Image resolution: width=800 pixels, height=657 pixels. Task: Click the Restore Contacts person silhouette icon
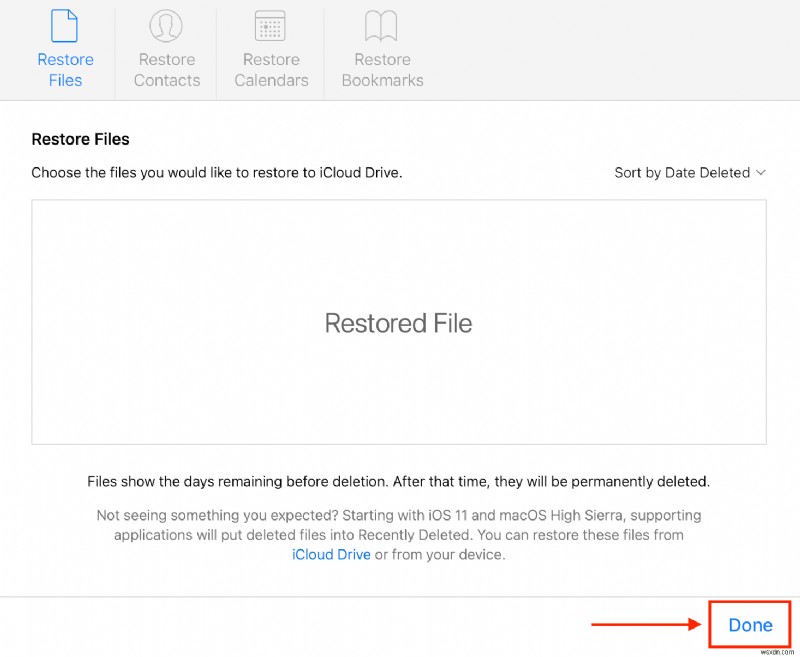pos(166,26)
